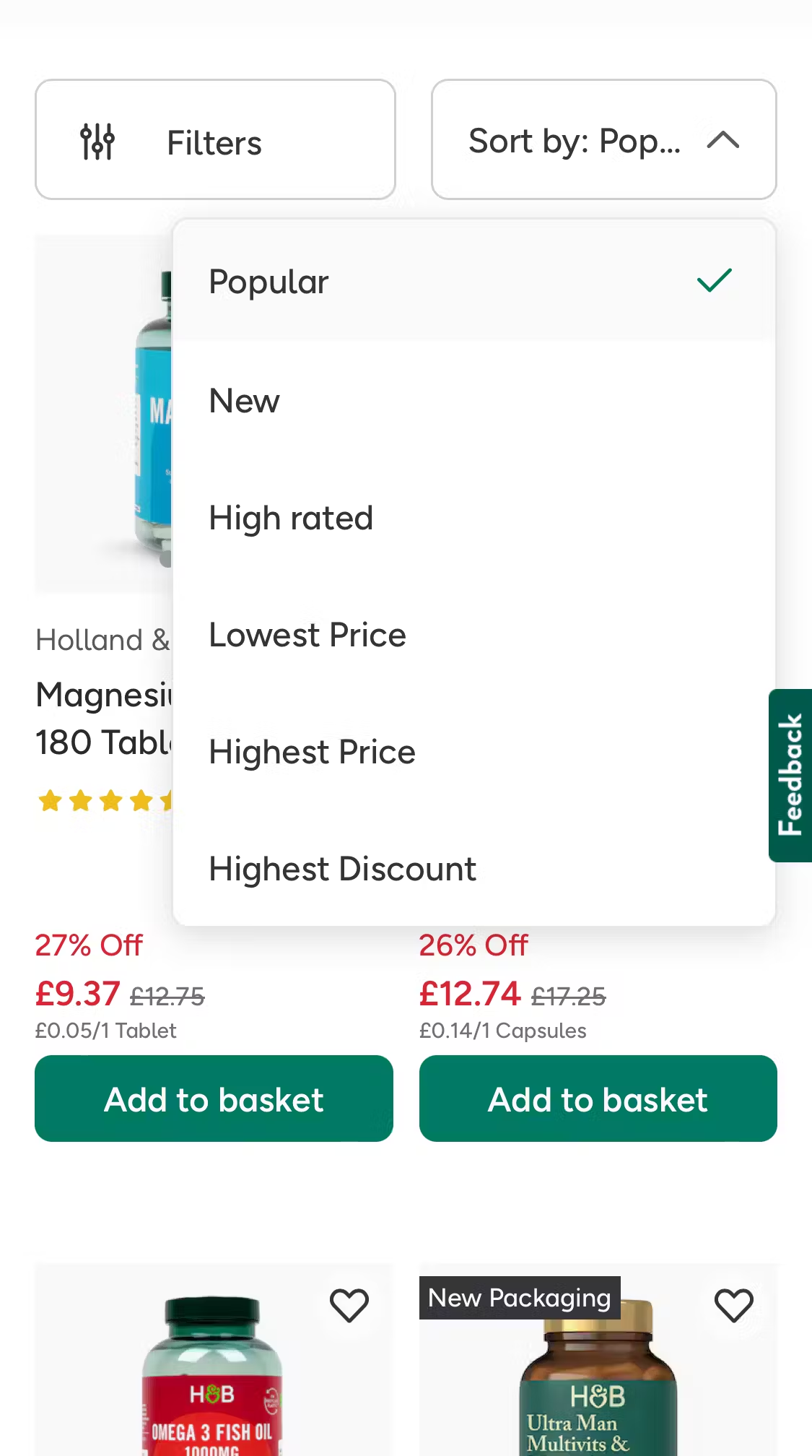812x1456 pixels.
Task: Add the £9.37 magnesium tablets to basket
Action: tap(214, 1098)
